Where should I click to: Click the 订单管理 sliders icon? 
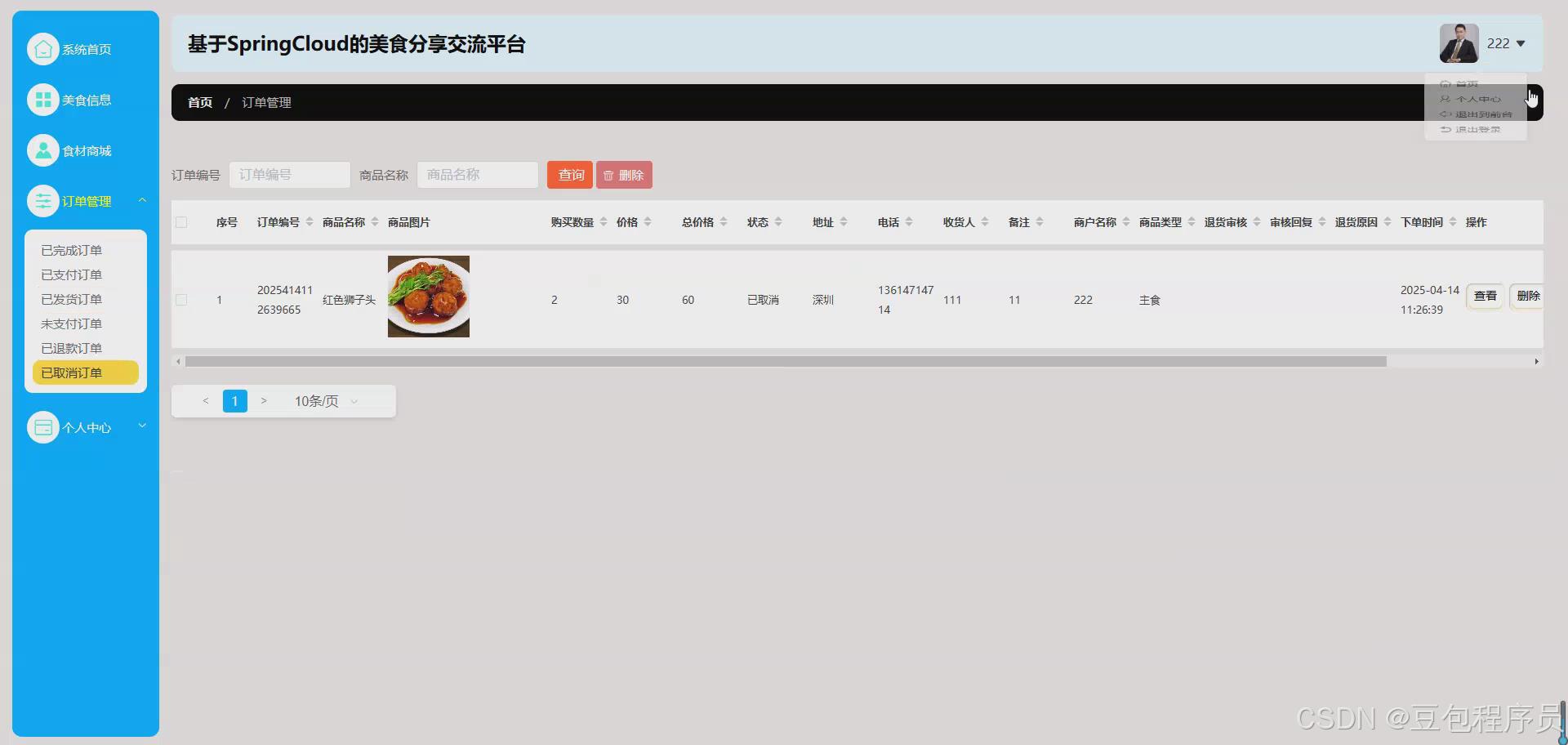pos(43,200)
